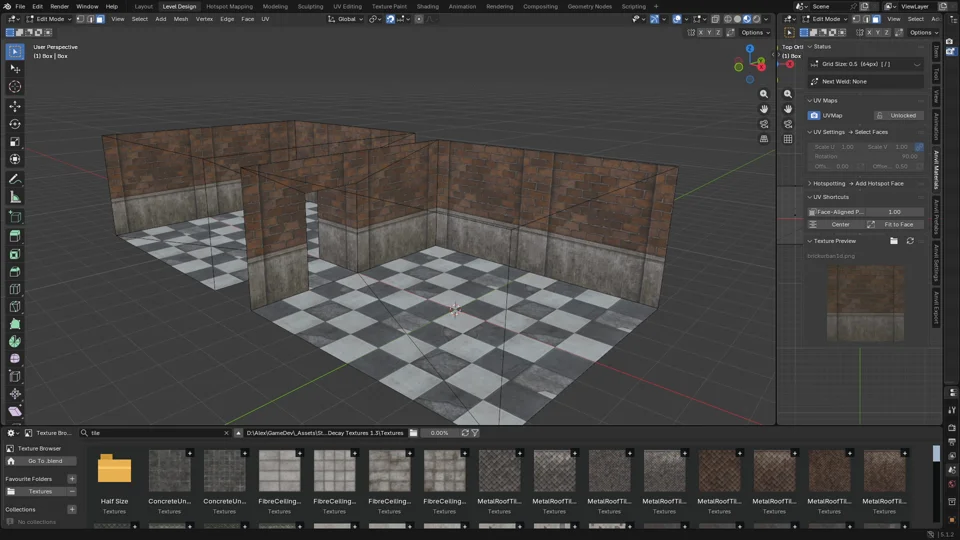960x540 pixels.
Task: Activate the Rotate tool
Action: (x=15, y=124)
